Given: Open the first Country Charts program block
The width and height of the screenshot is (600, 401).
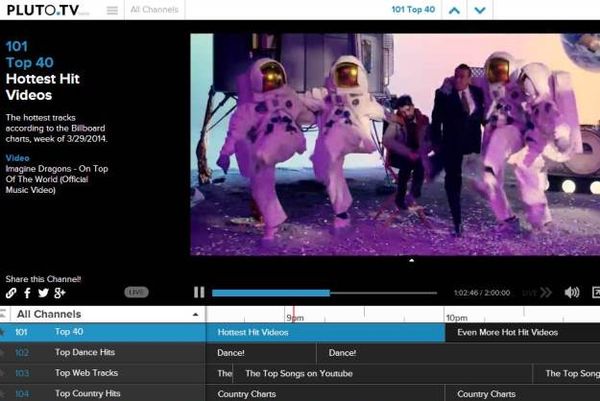Looking at the screenshot, I should (325, 393).
